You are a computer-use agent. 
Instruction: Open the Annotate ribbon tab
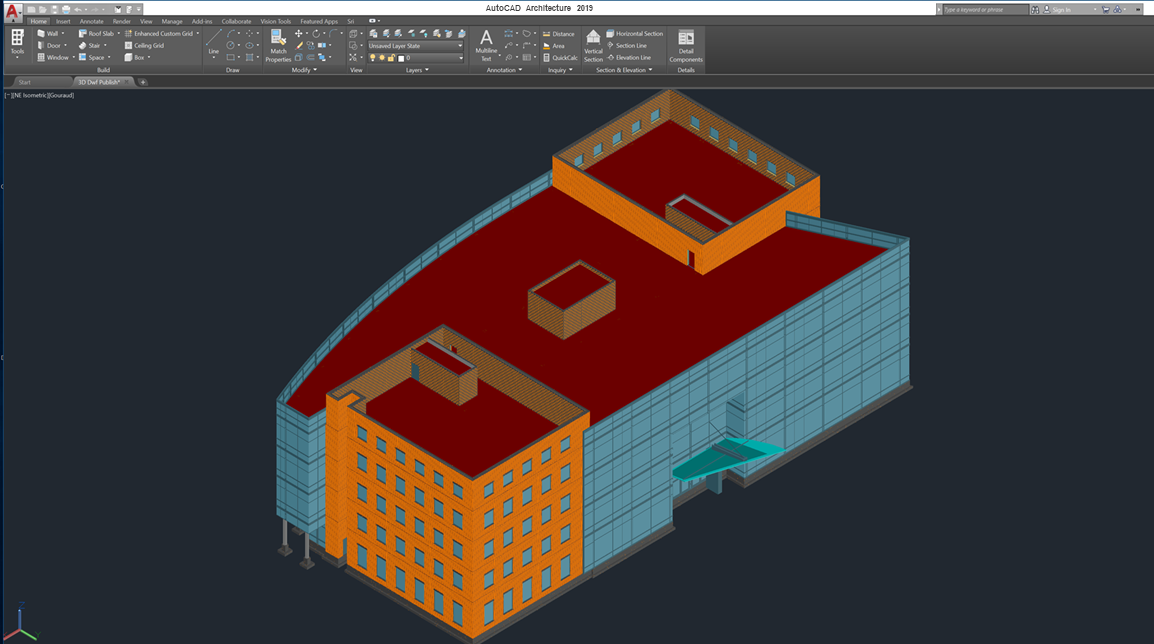[x=91, y=21]
